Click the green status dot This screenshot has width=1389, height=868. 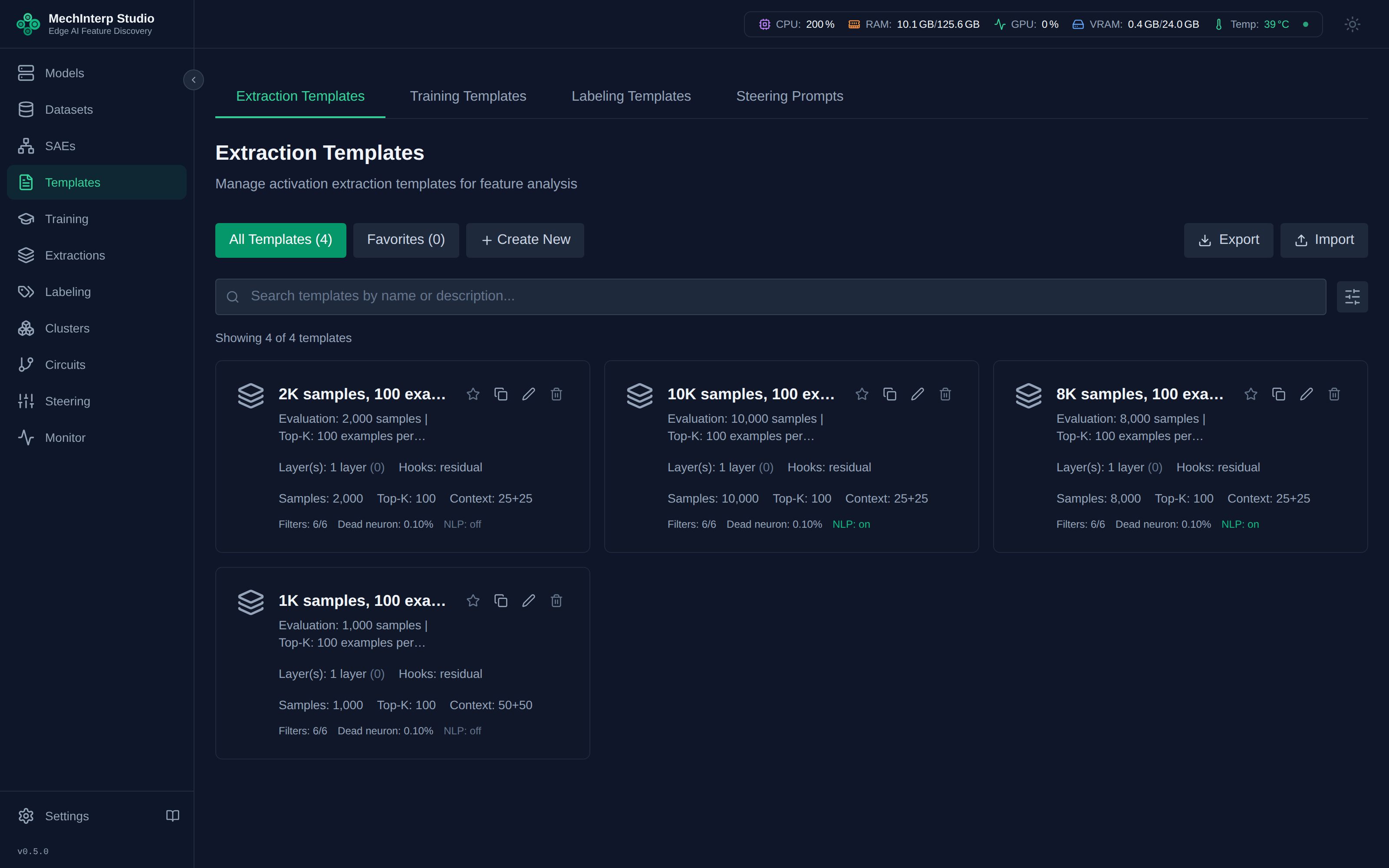coord(1306,24)
